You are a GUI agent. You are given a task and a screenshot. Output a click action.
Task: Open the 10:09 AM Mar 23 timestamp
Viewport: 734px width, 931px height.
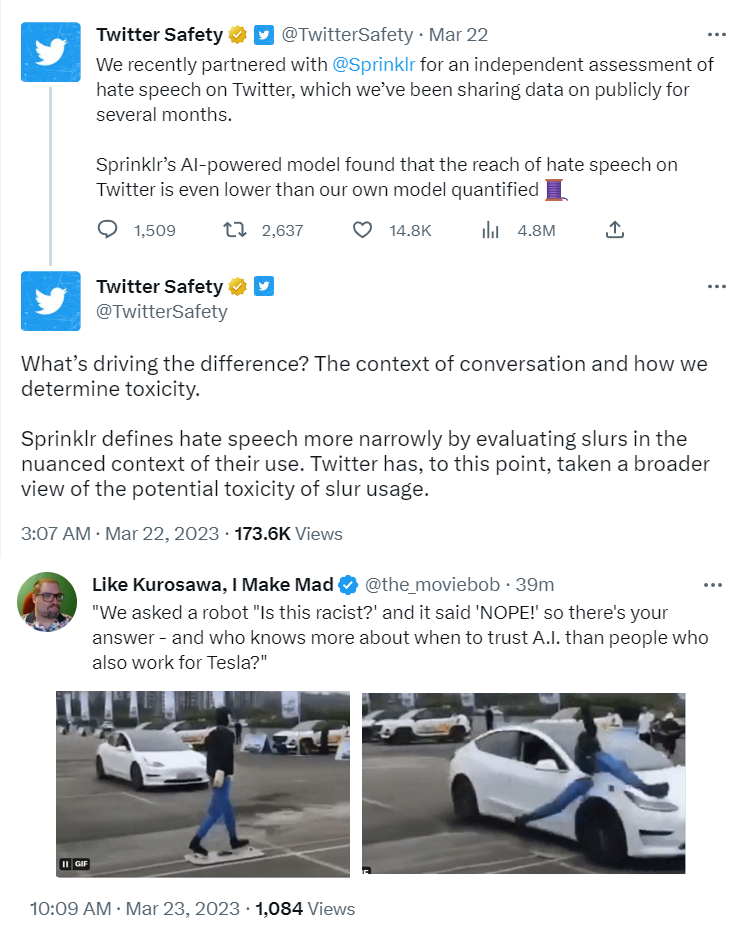click(x=135, y=908)
